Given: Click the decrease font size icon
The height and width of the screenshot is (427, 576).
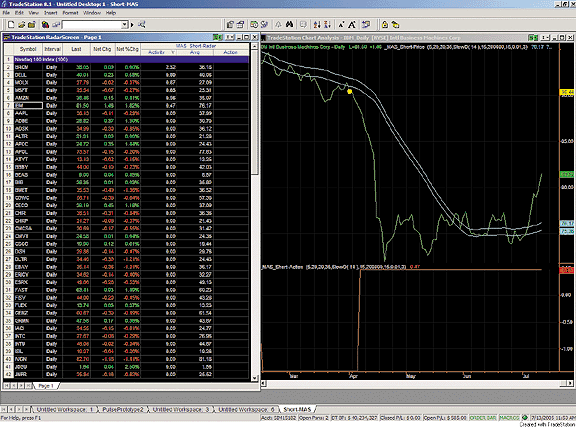Looking at the screenshot, I should point(341,25).
